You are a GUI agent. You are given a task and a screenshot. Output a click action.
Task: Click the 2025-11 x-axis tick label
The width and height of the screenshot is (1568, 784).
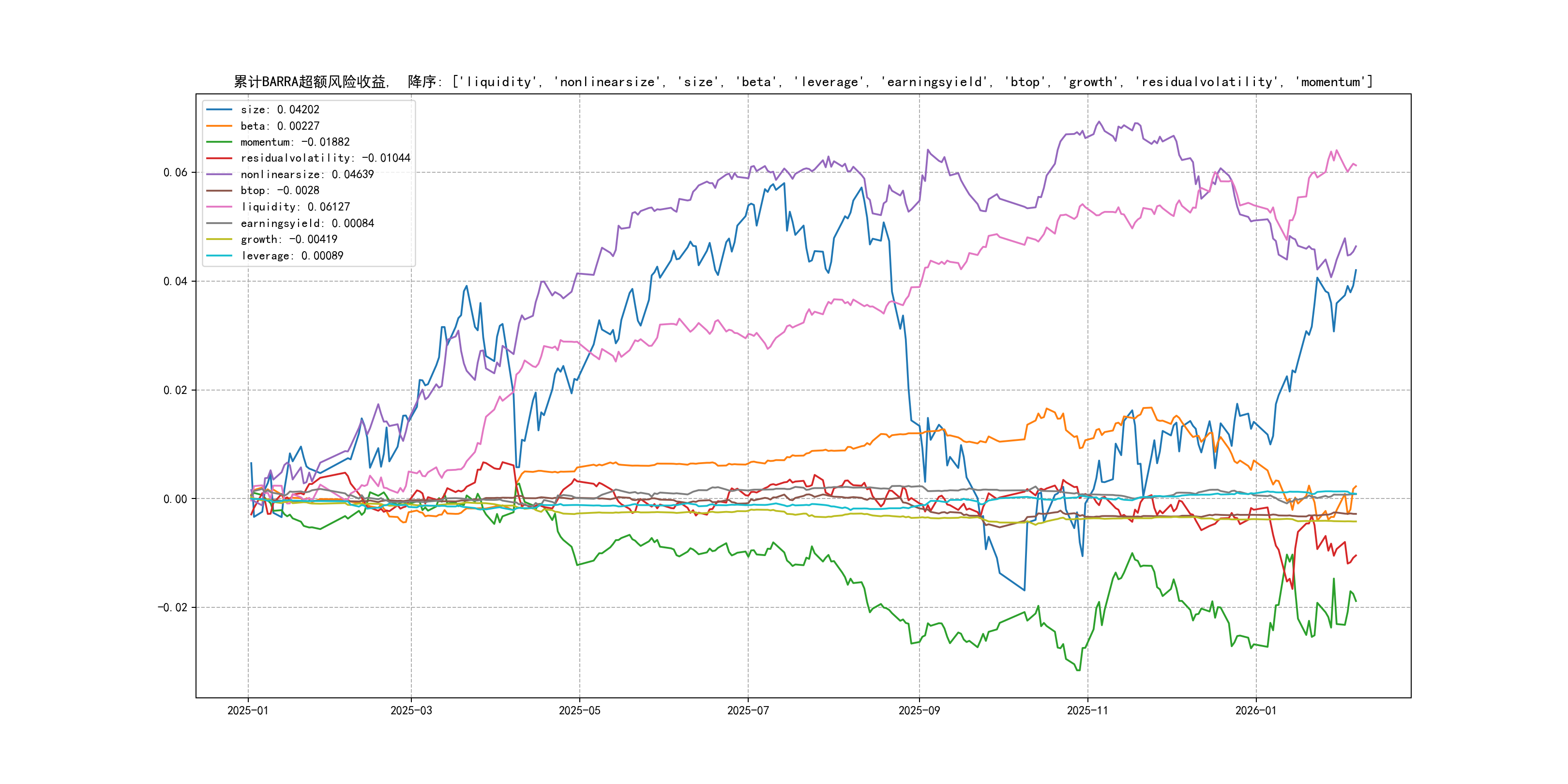click(1088, 710)
